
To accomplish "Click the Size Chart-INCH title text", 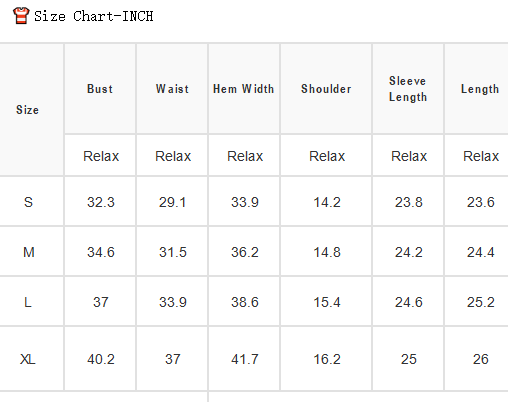I will coord(94,16).
